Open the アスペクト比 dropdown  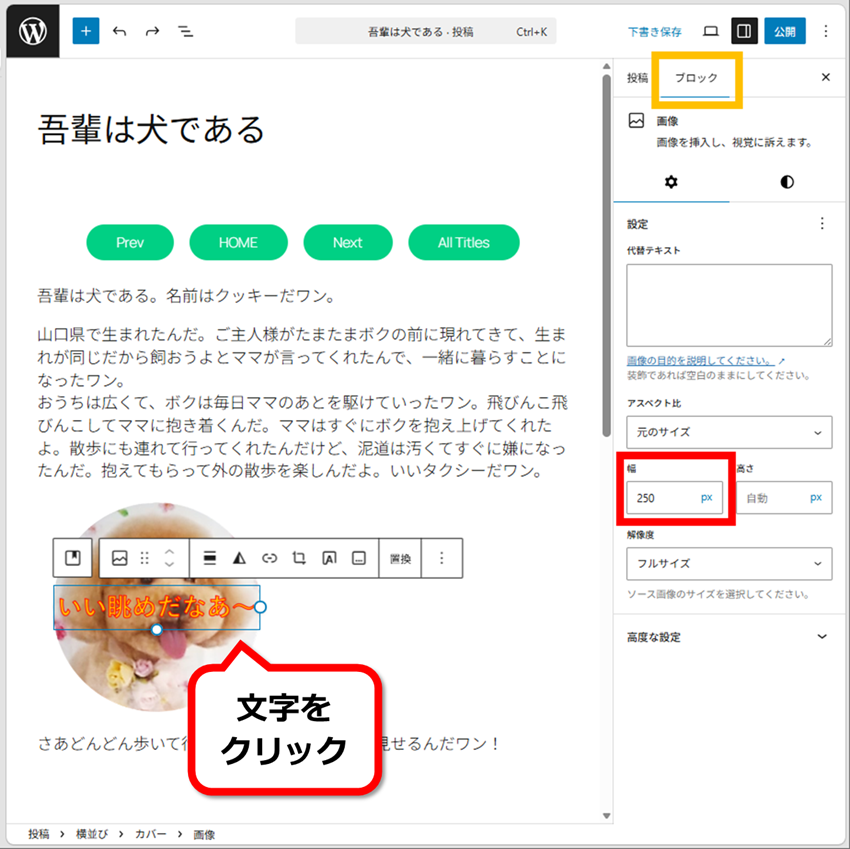click(729, 432)
